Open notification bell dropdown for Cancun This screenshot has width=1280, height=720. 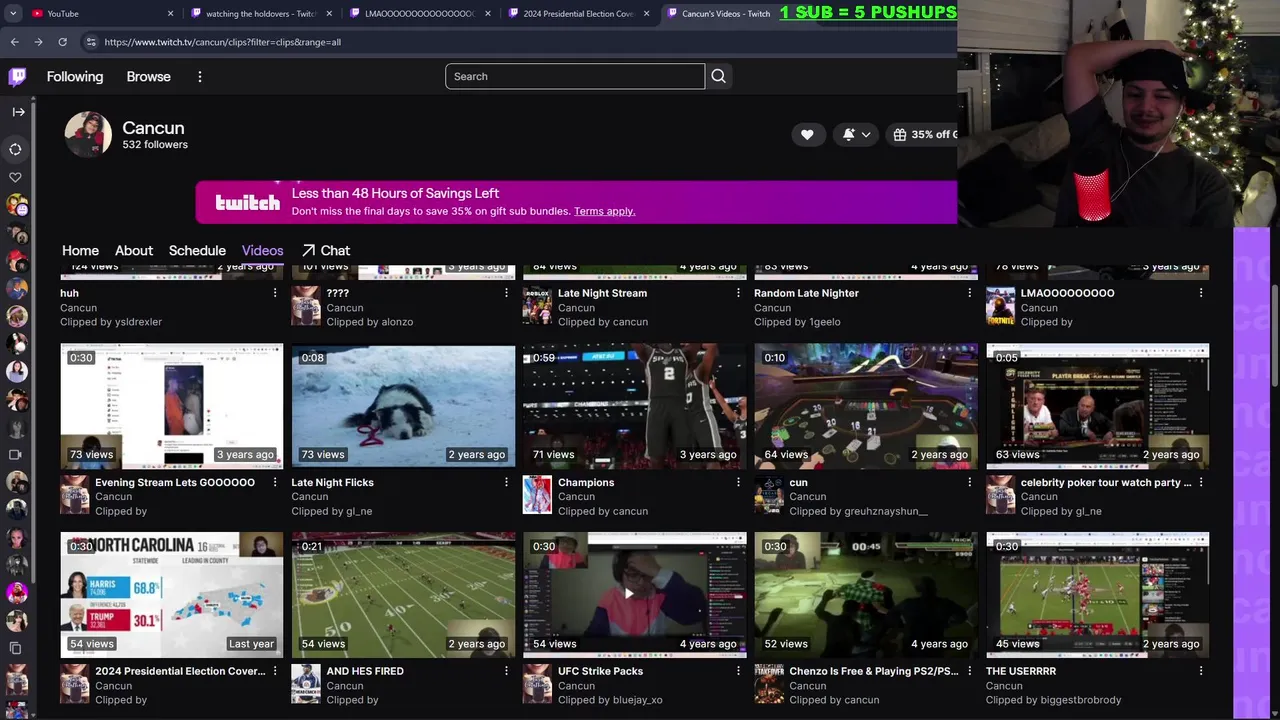[856, 134]
